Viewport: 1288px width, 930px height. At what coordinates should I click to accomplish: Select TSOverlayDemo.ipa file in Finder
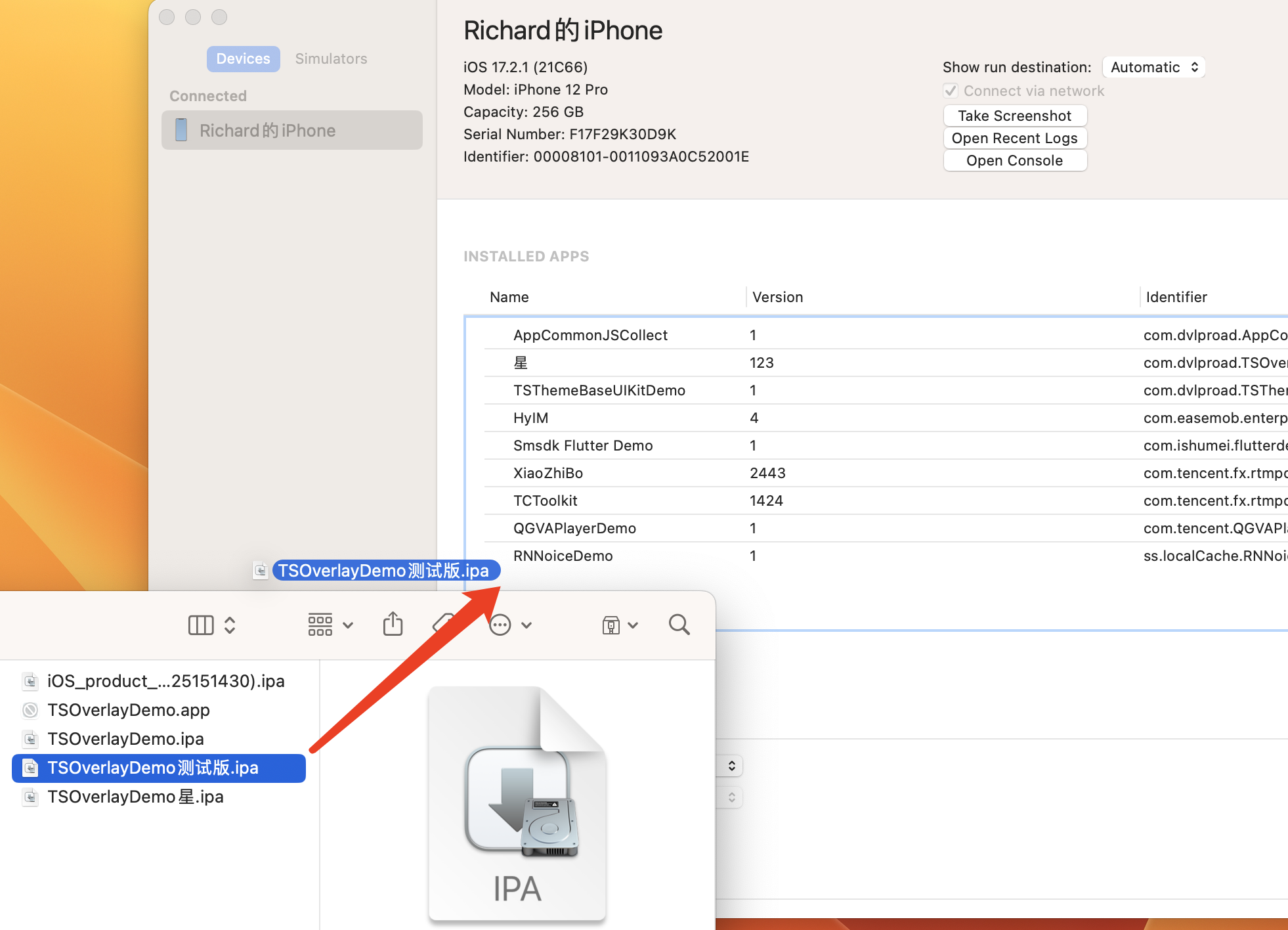[159, 739]
